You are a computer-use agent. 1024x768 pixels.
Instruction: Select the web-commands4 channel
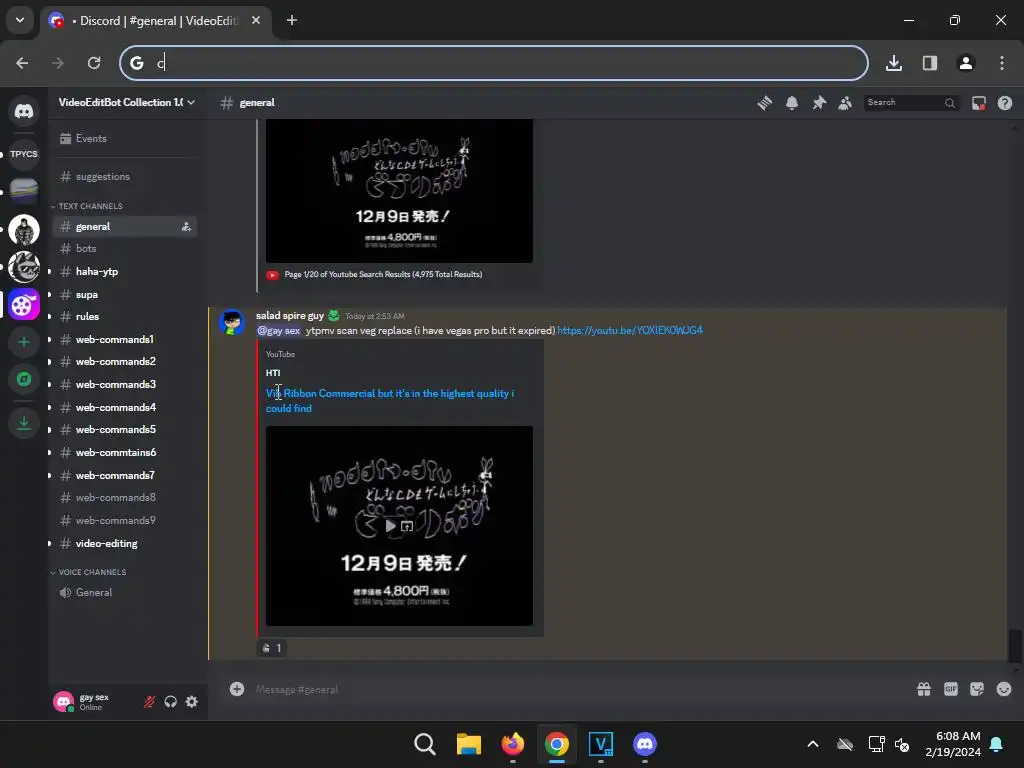[x=125, y=407]
